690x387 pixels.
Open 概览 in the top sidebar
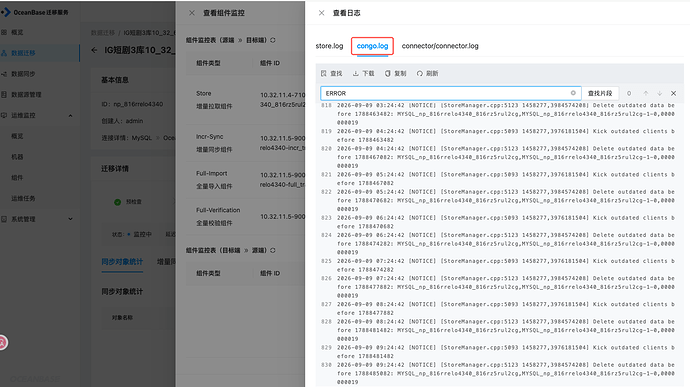tap(17, 32)
